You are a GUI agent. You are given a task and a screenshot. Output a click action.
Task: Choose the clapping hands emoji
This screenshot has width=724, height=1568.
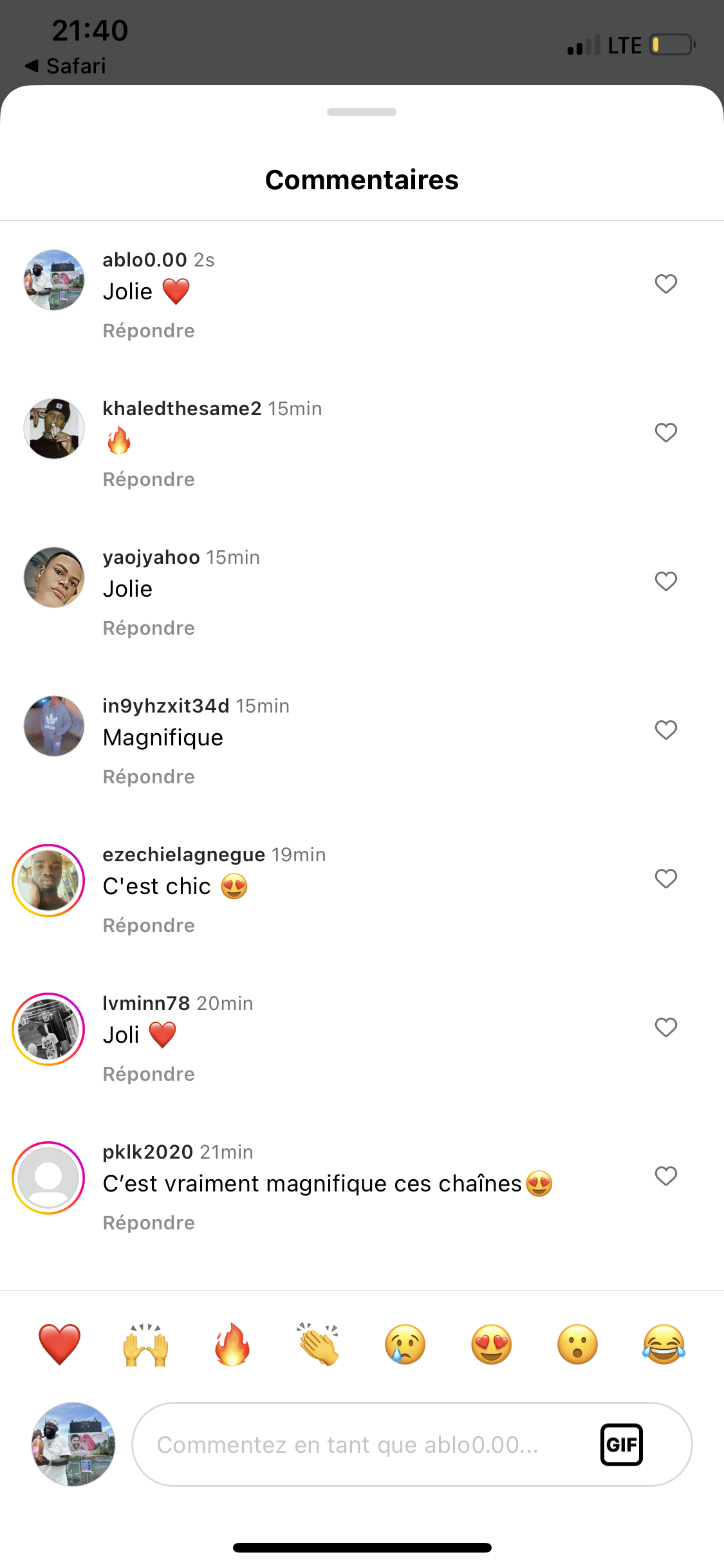click(318, 1344)
